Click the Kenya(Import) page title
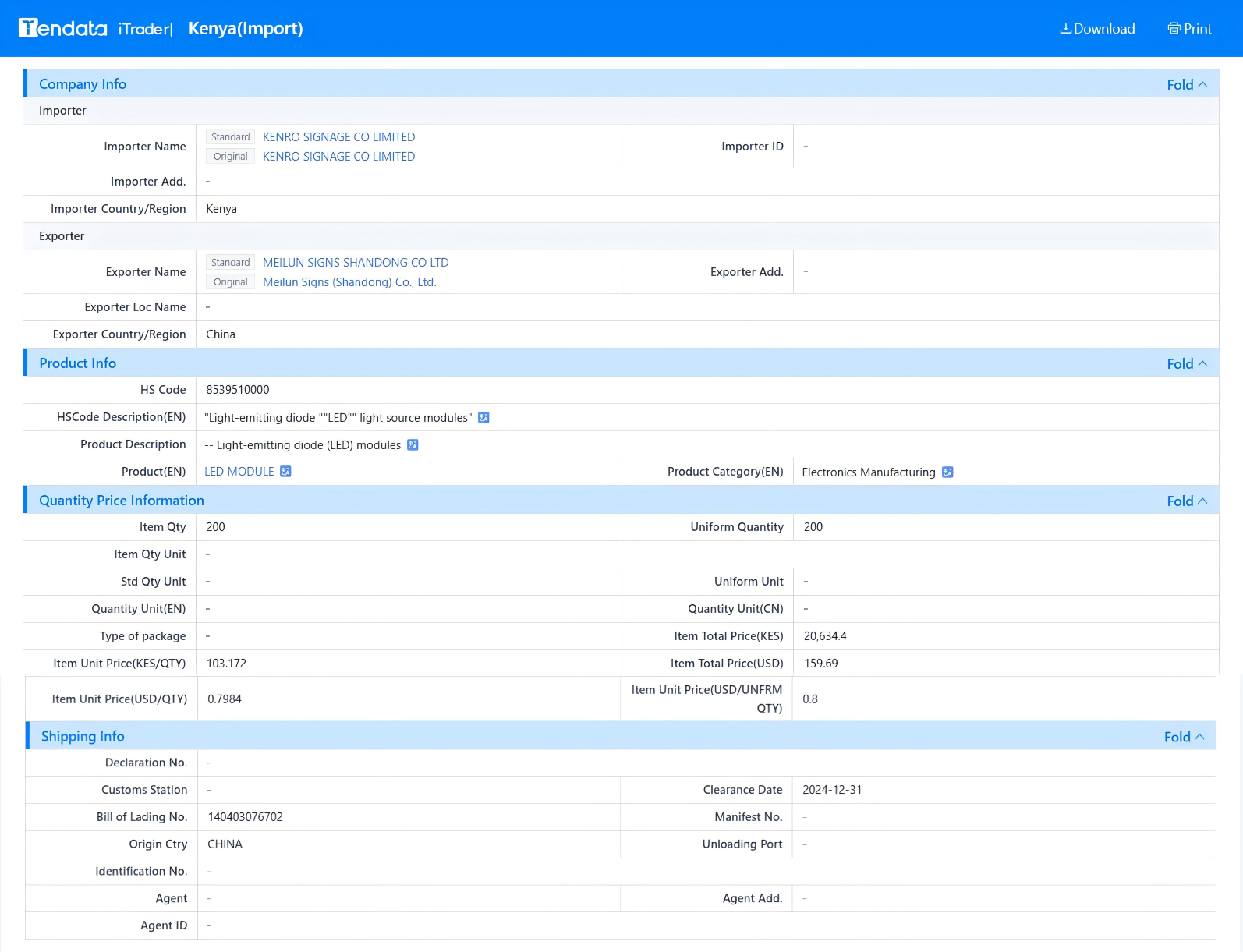 (x=246, y=29)
